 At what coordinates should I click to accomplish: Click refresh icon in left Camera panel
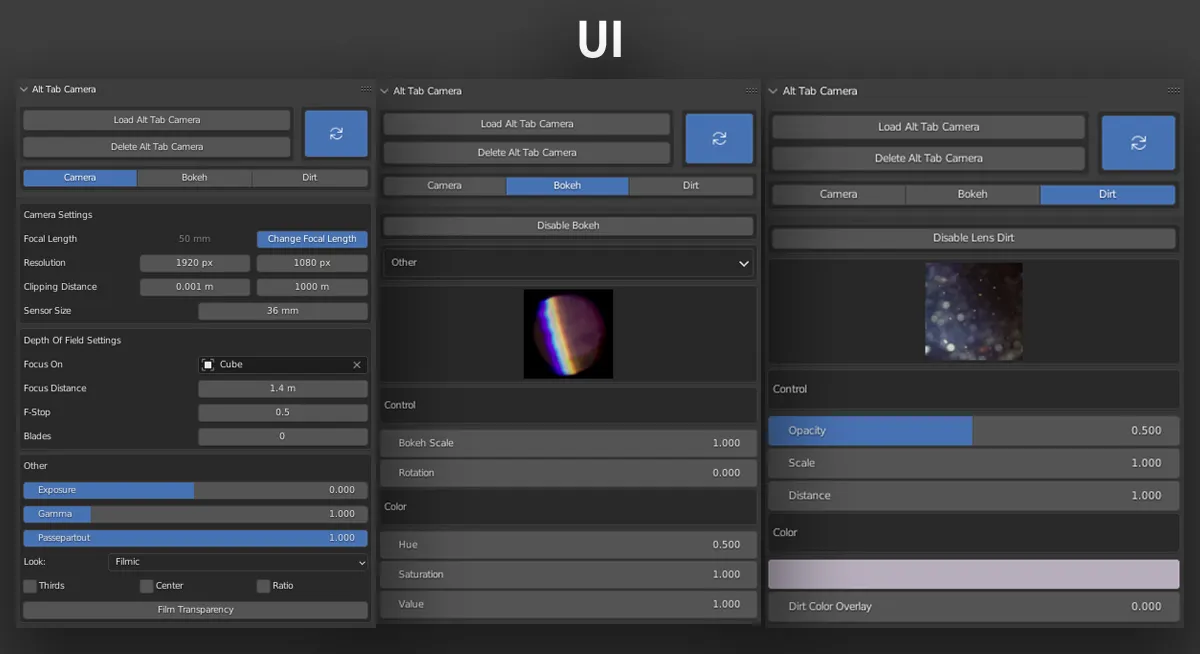click(x=336, y=133)
